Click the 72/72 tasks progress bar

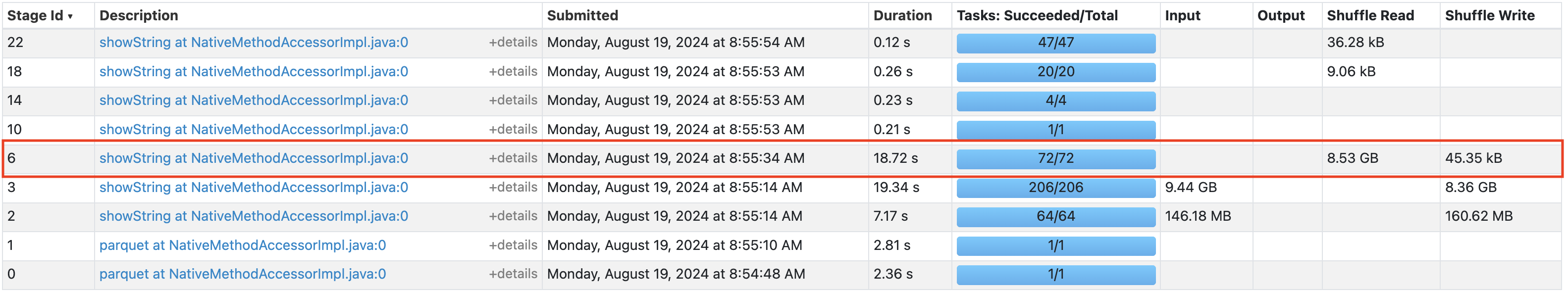1055,159
